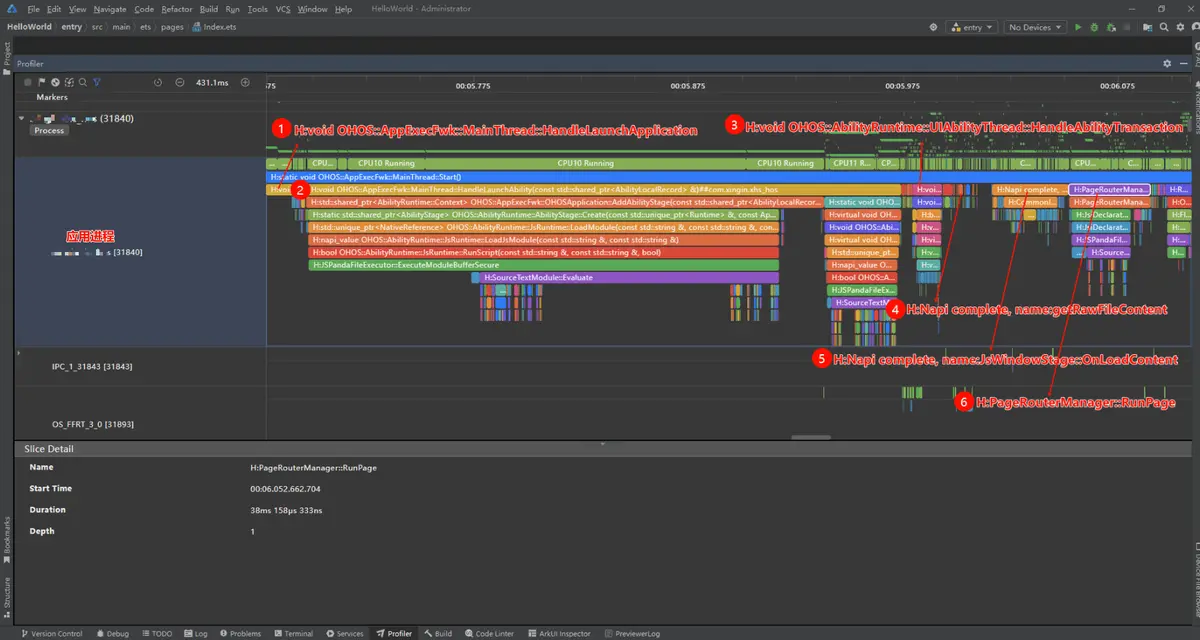
Task: Expand the IPC_1_31843 thread row
Action: pos(20,353)
